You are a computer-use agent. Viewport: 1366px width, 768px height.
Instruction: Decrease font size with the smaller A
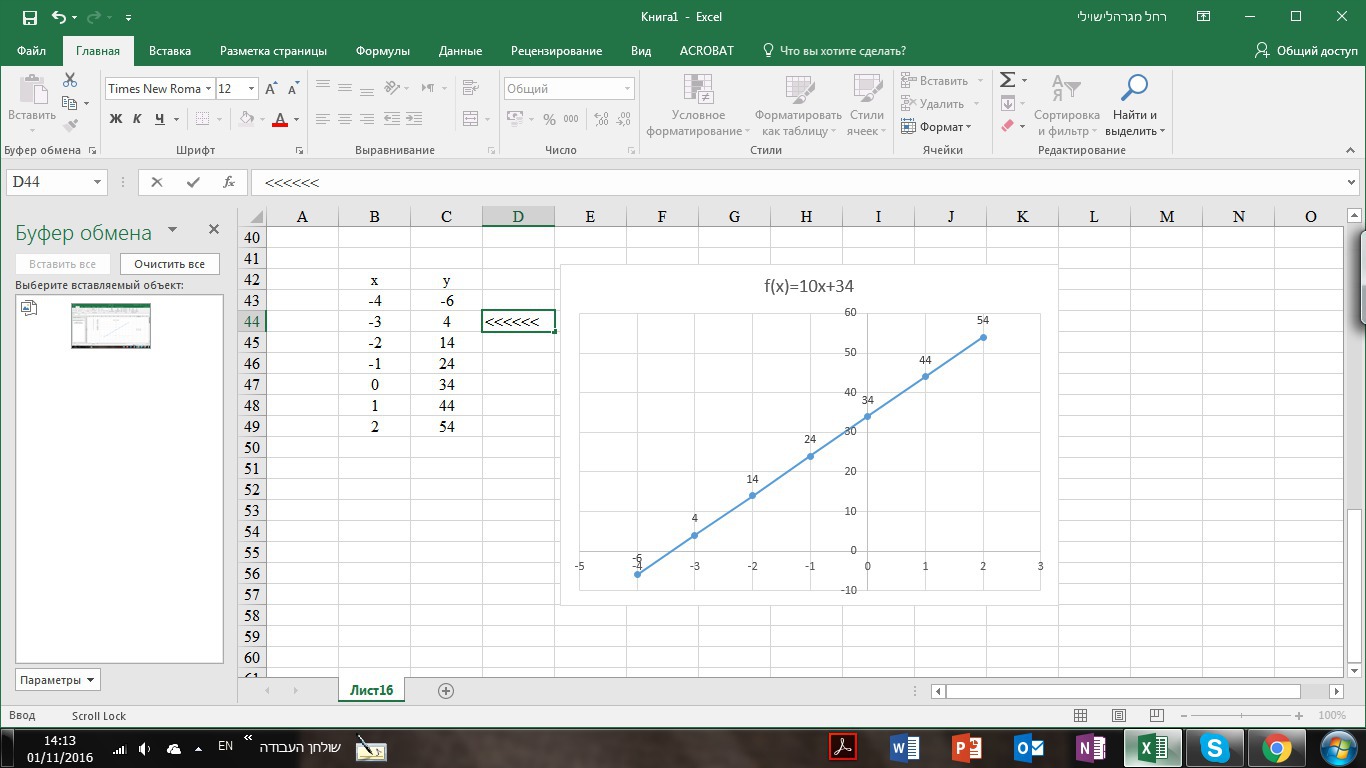[x=295, y=88]
